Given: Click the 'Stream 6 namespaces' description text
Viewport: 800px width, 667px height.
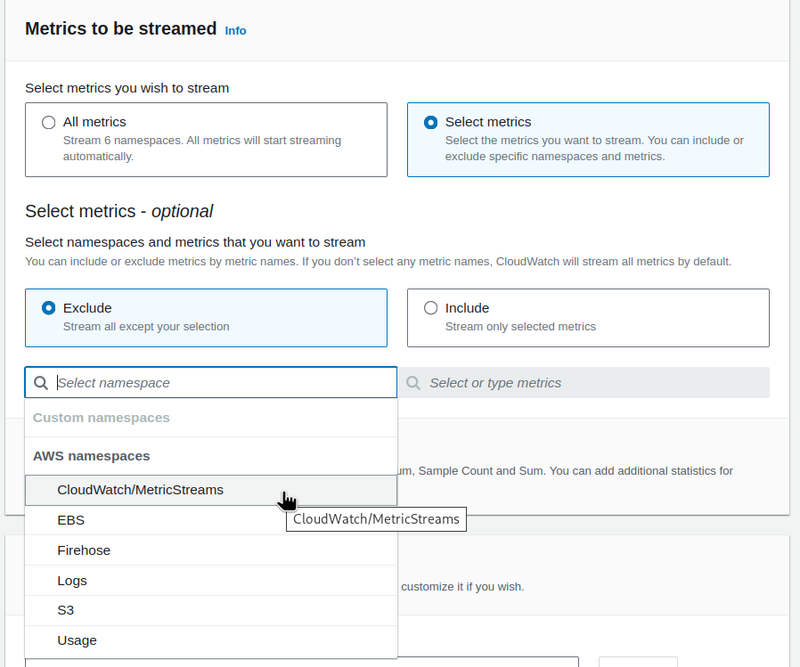Looking at the screenshot, I should pyautogui.click(x=202, y=148).
